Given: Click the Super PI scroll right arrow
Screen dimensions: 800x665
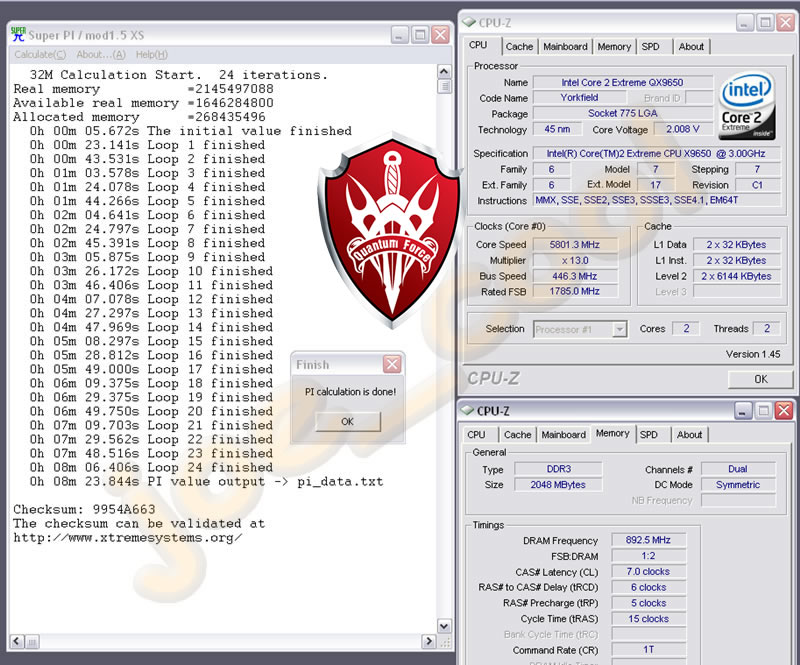Looking at the screenshot, I should (429, 641).
